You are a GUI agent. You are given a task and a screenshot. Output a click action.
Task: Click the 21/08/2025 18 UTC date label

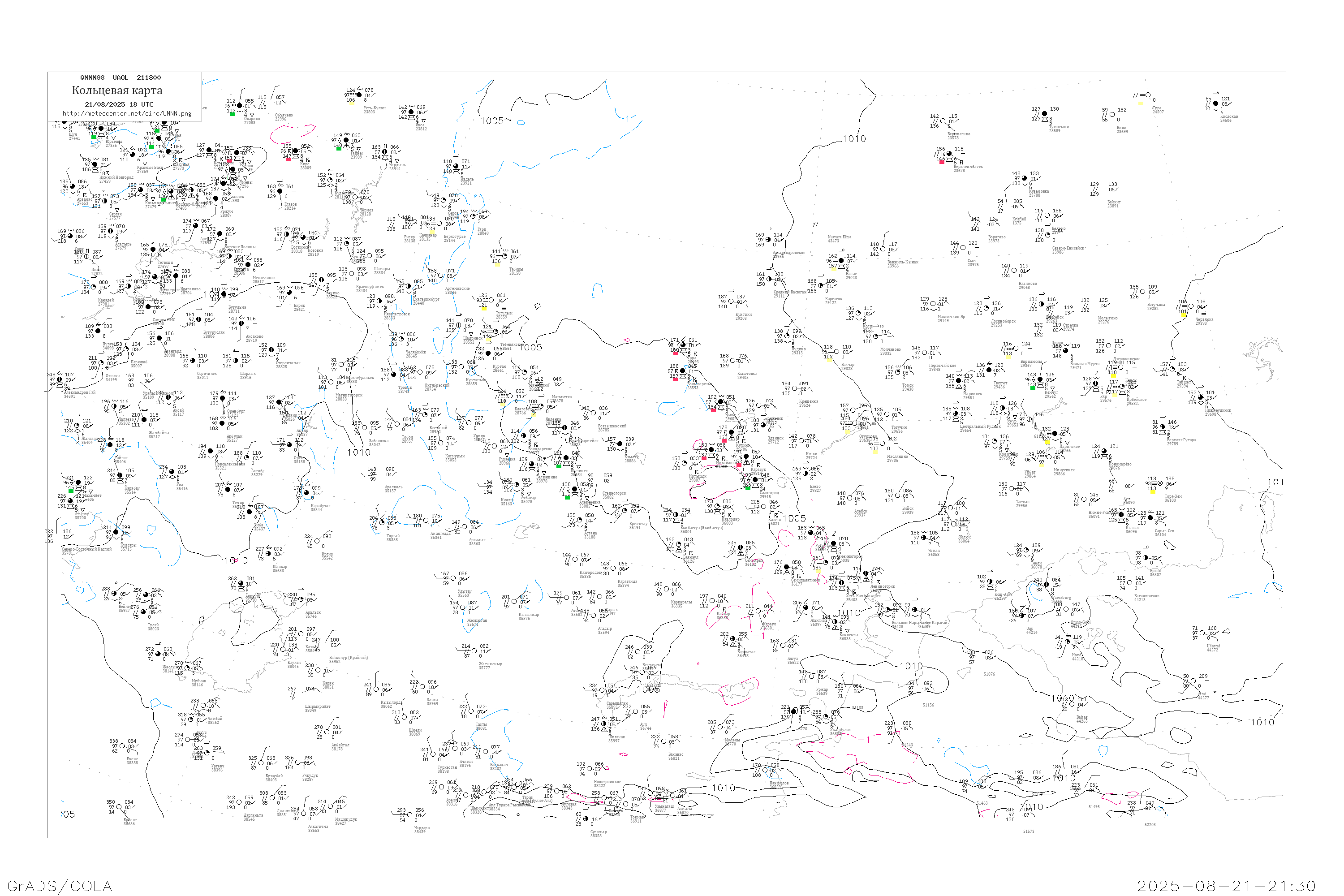[119, 104]
